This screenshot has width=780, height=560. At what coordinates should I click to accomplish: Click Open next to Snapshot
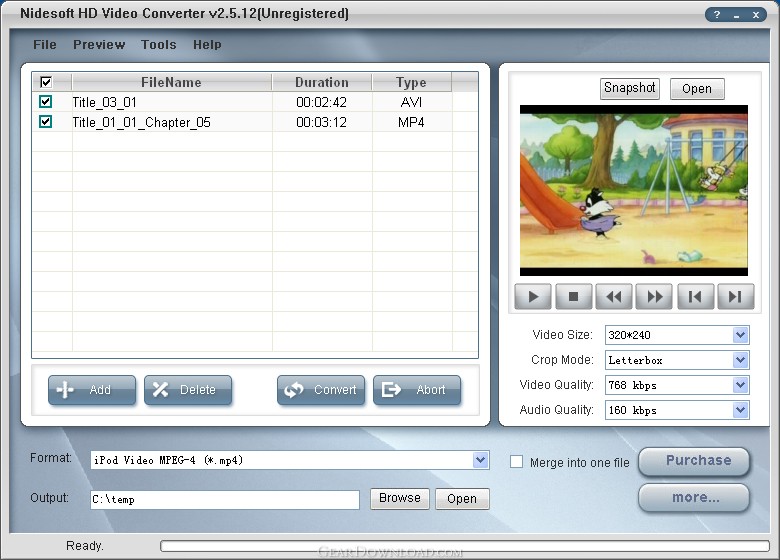click(x=697, y=89)
